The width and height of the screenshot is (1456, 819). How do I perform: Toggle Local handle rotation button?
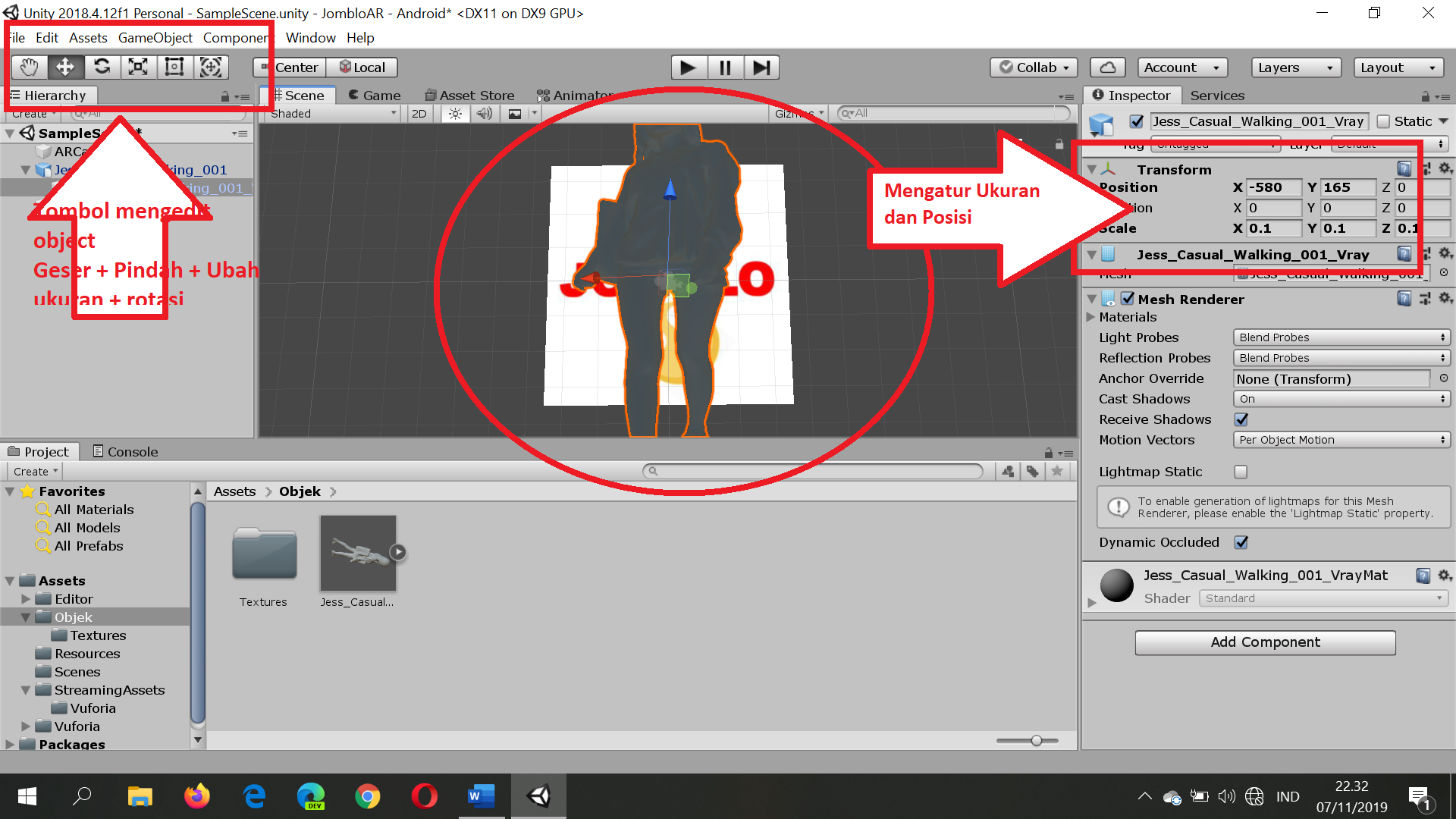[x=362, y=67]
